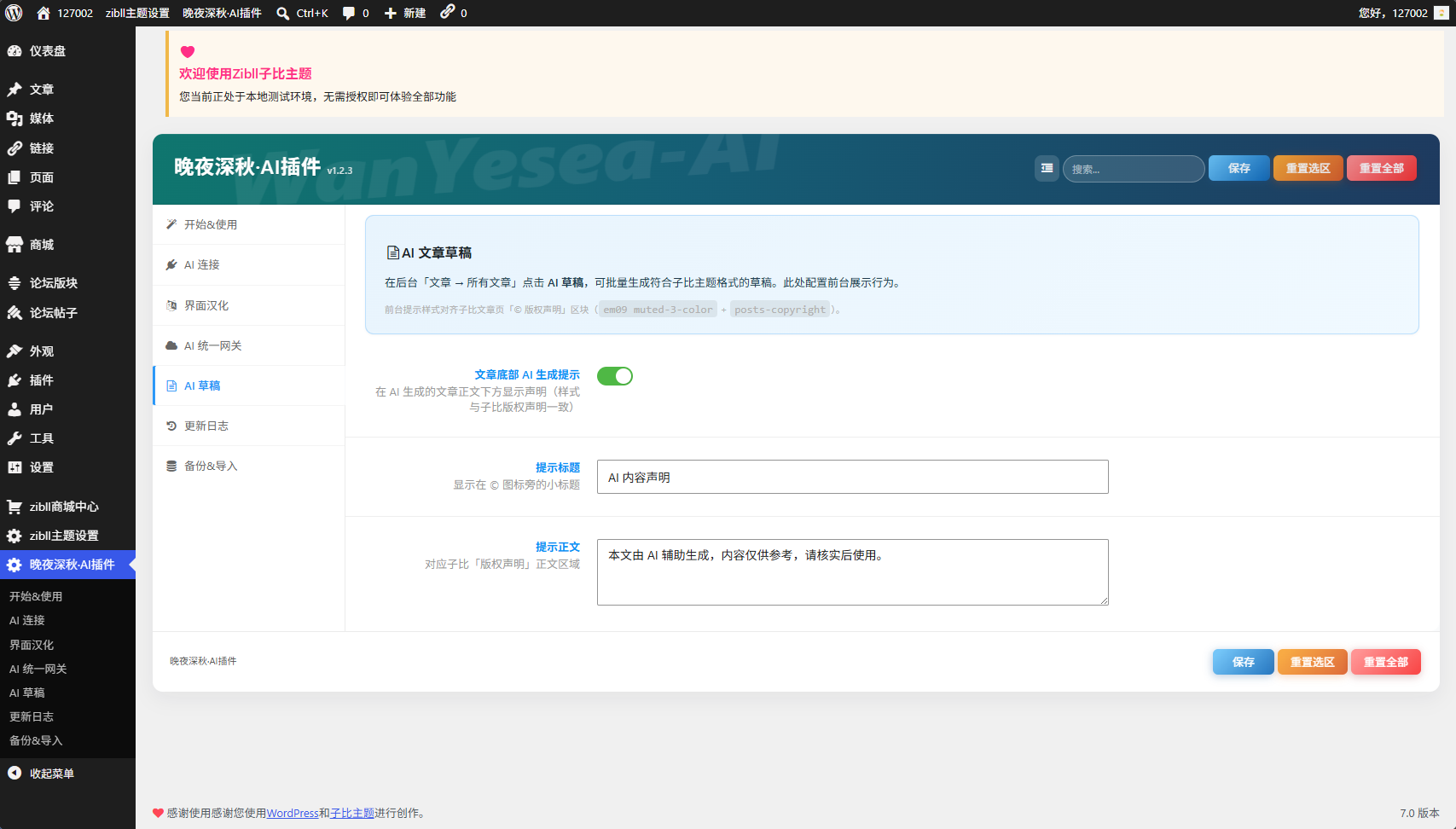Viewport: 1456px width, 829px height.
Task: Switch to 更新日志 tab
Action: tap(249, 426)
